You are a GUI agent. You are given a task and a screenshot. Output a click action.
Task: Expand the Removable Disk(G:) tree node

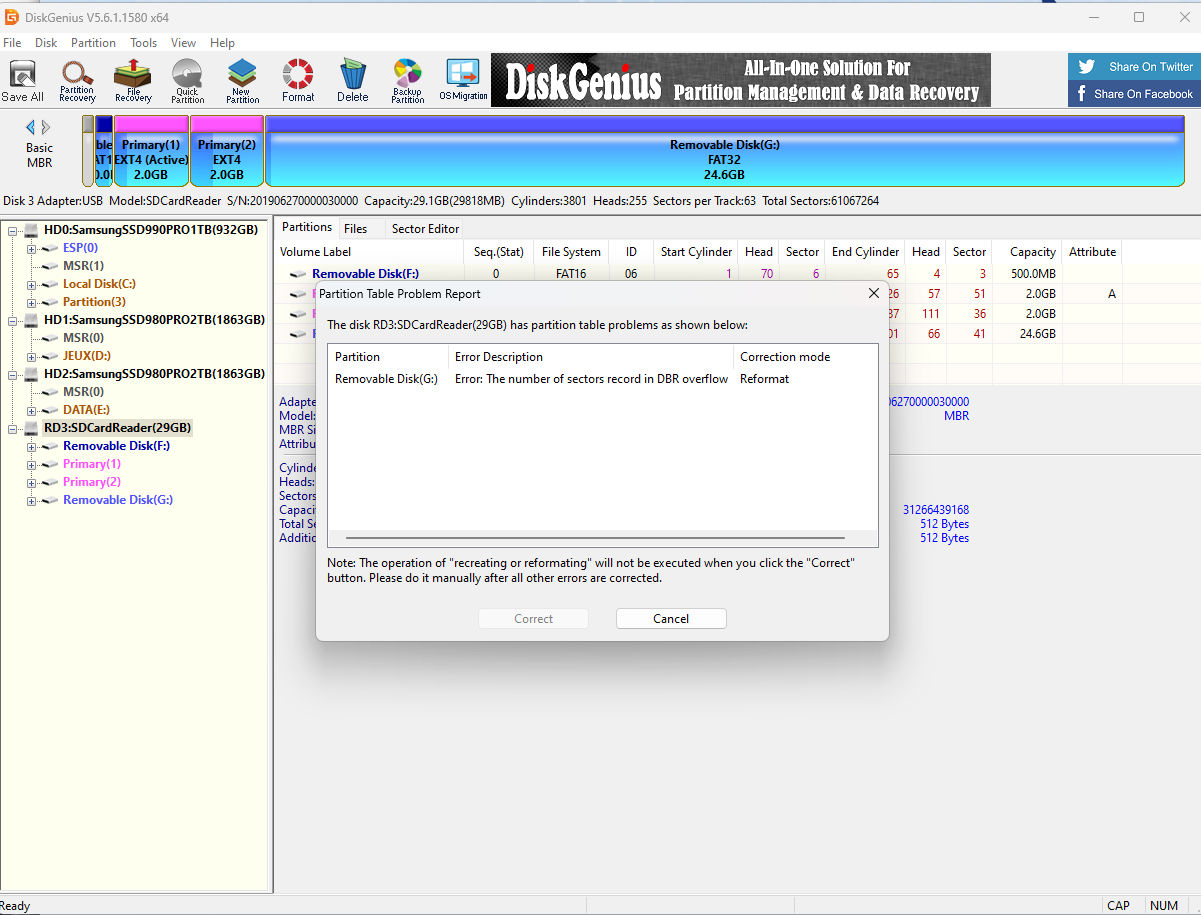coord(32,500)
